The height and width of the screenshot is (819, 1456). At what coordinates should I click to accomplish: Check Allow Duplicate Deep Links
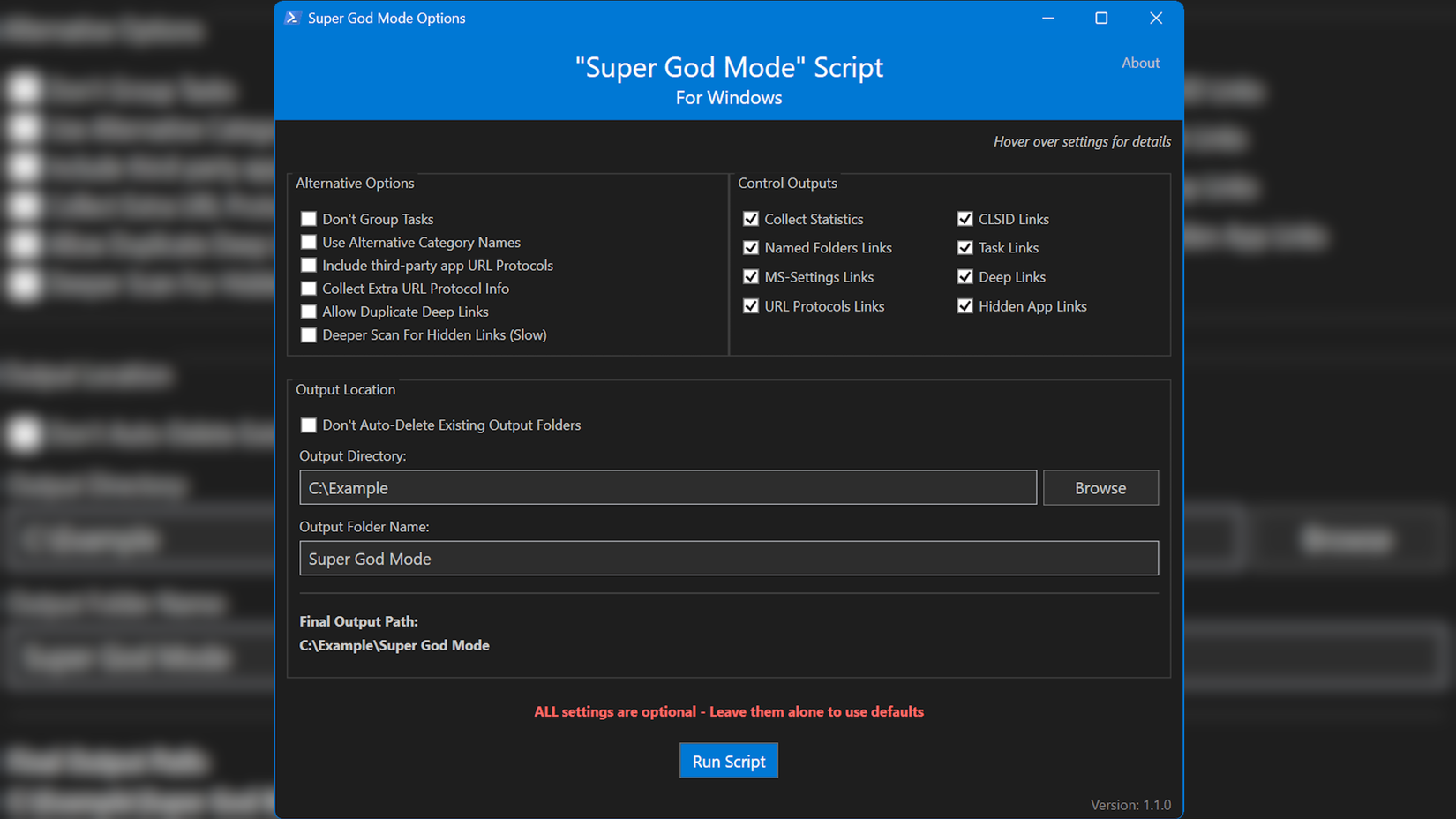[309, 311]
